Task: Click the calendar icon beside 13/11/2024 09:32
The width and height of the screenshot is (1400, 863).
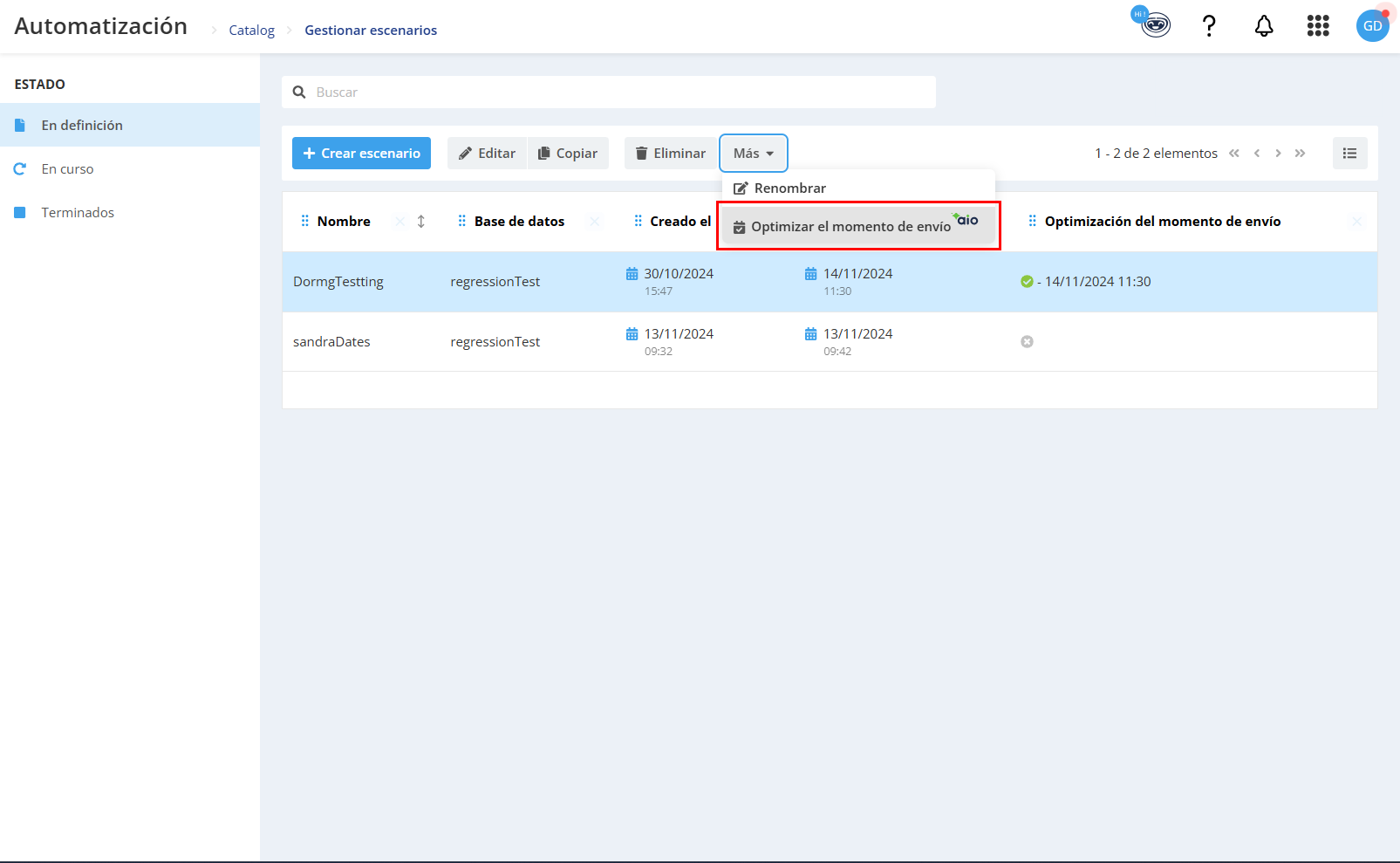Action: [632, 334]
